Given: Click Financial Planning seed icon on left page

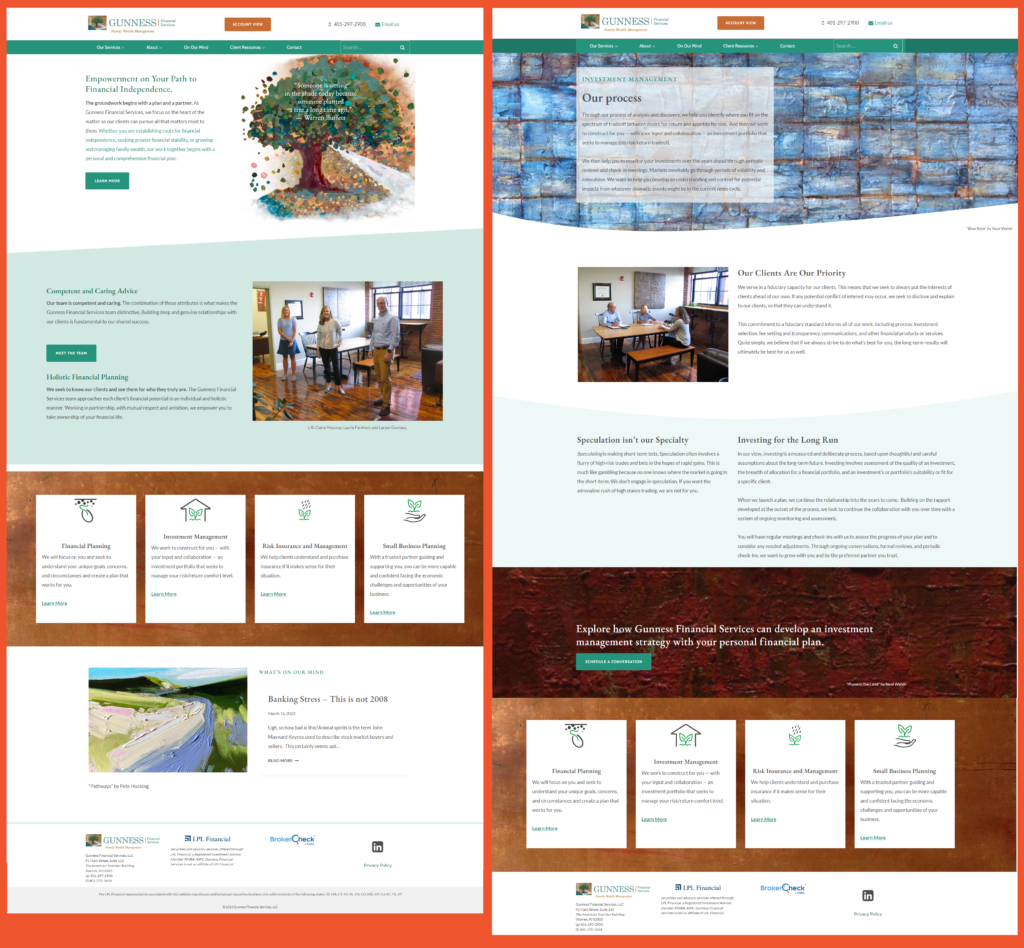Looking at the screenshot, I should (86, 511).
